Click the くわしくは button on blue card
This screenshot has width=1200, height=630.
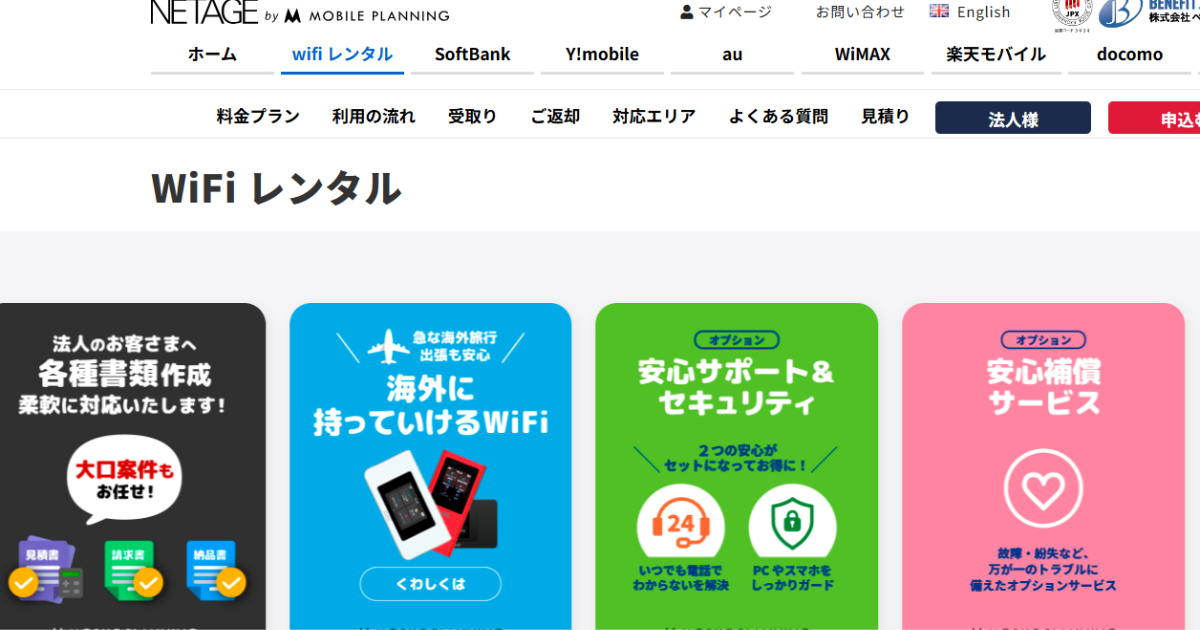(x=430, y=584)
